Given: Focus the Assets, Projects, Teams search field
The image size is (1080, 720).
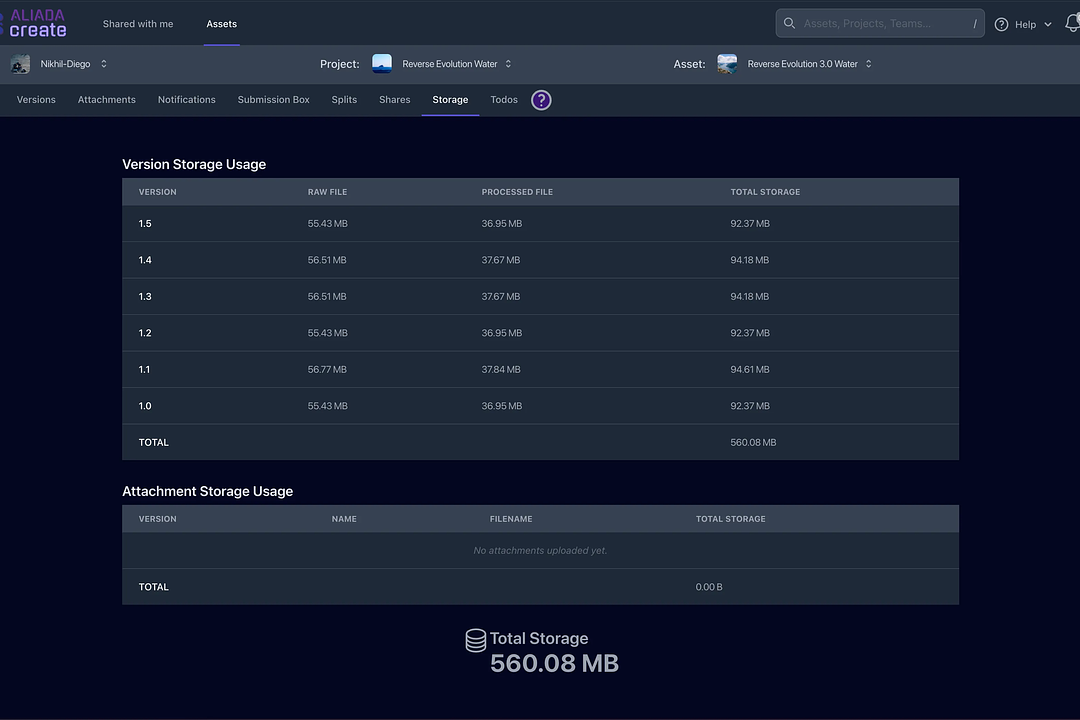Looking at the screenshot, I should 880,24.
